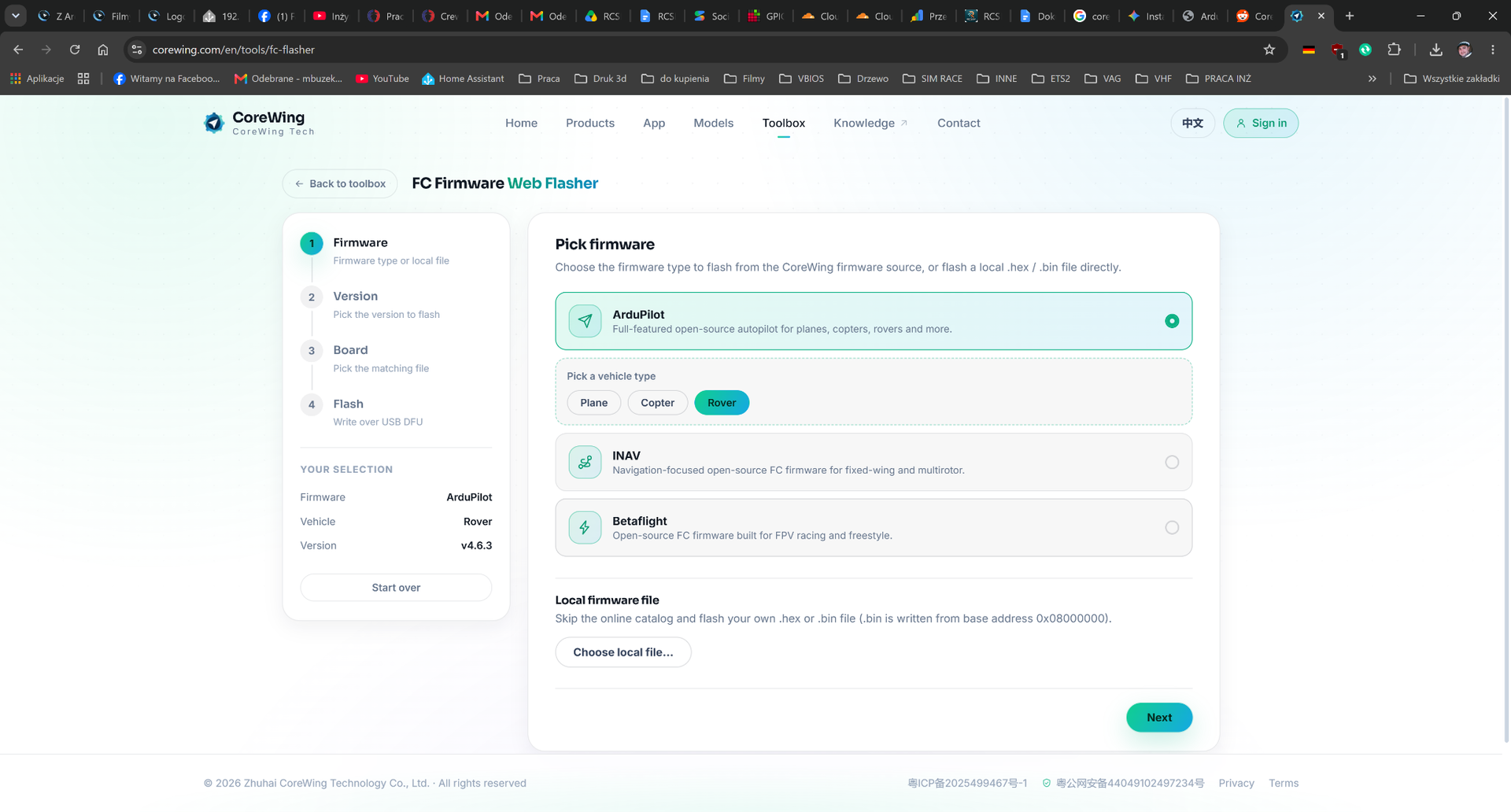Click the INAV firmware icon
Viewport: 1511px width, 812px height.
click(585, 463)
